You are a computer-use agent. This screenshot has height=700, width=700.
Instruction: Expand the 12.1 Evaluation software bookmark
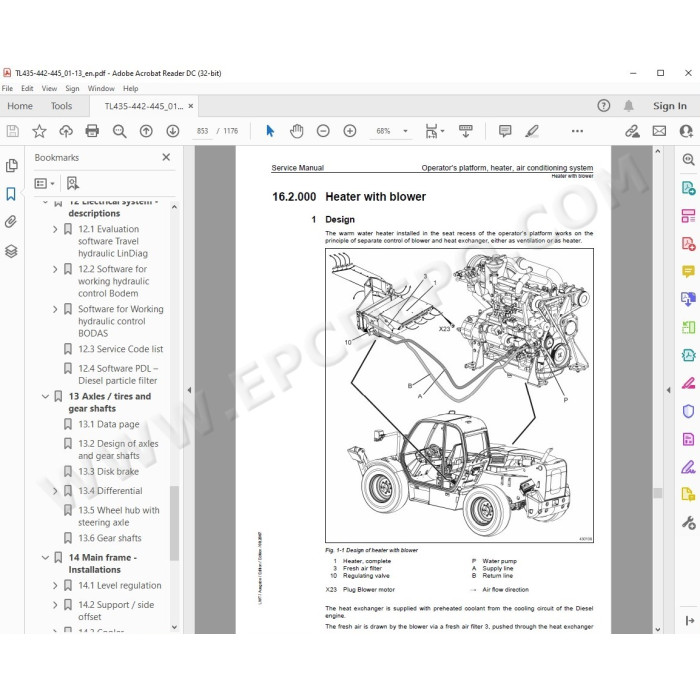click(x=55, y=229)
